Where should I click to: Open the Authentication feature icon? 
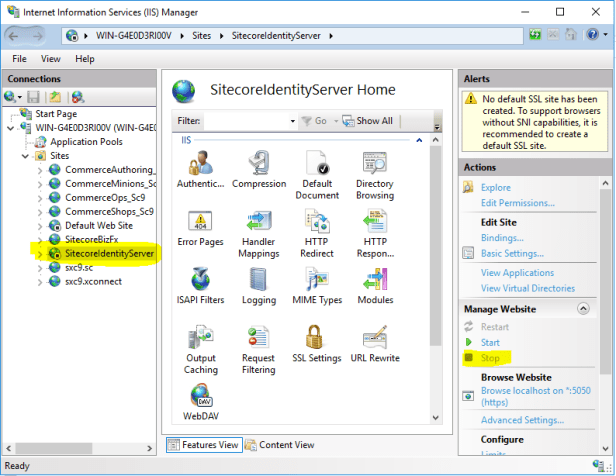200,164
